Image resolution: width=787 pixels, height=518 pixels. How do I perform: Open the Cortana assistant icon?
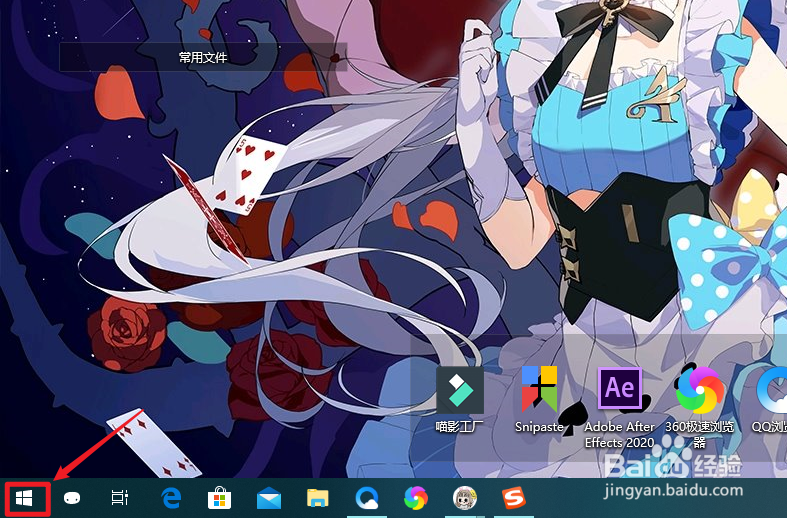point(72,498)
